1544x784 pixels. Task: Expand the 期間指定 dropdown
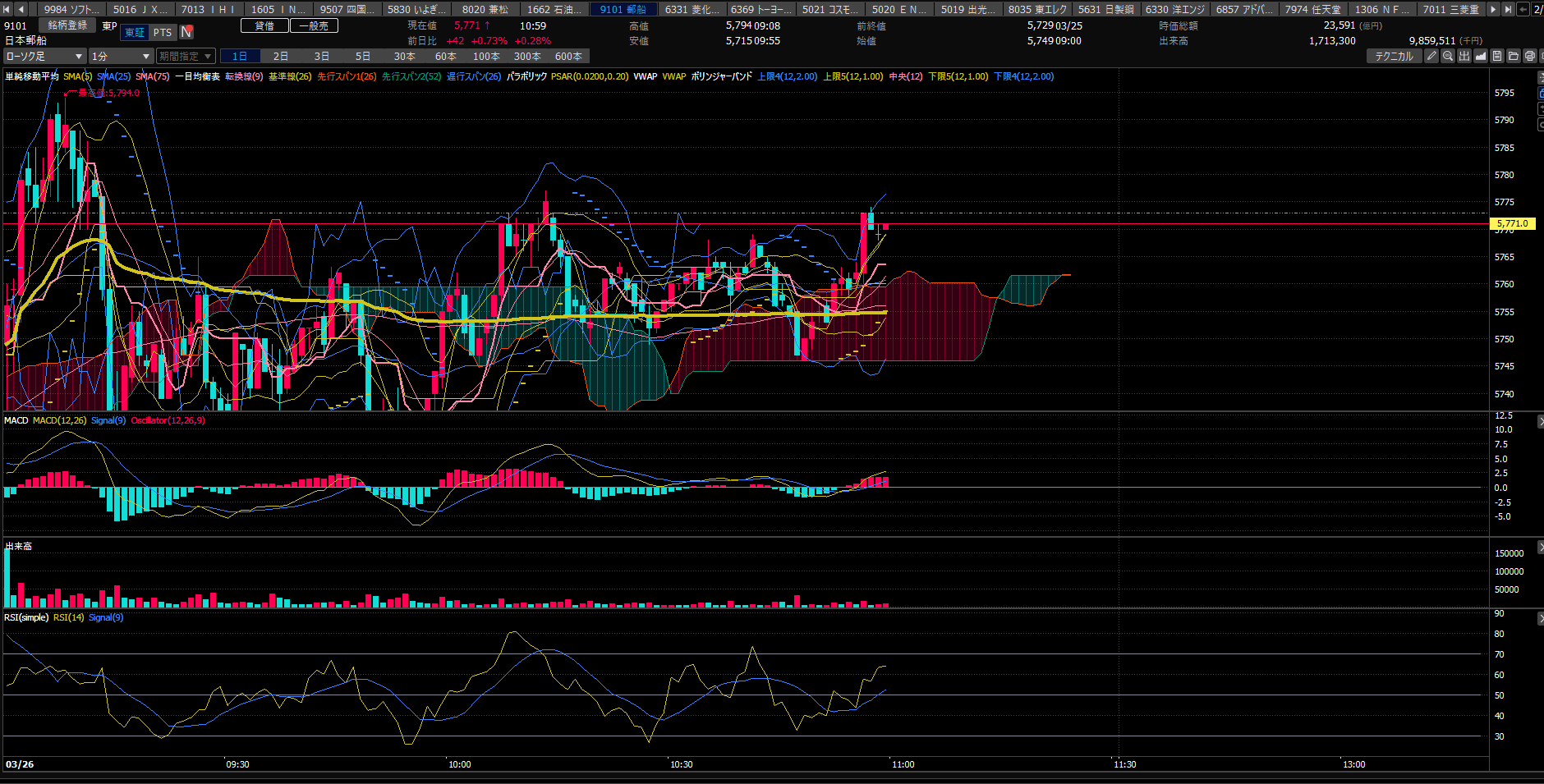186,56
